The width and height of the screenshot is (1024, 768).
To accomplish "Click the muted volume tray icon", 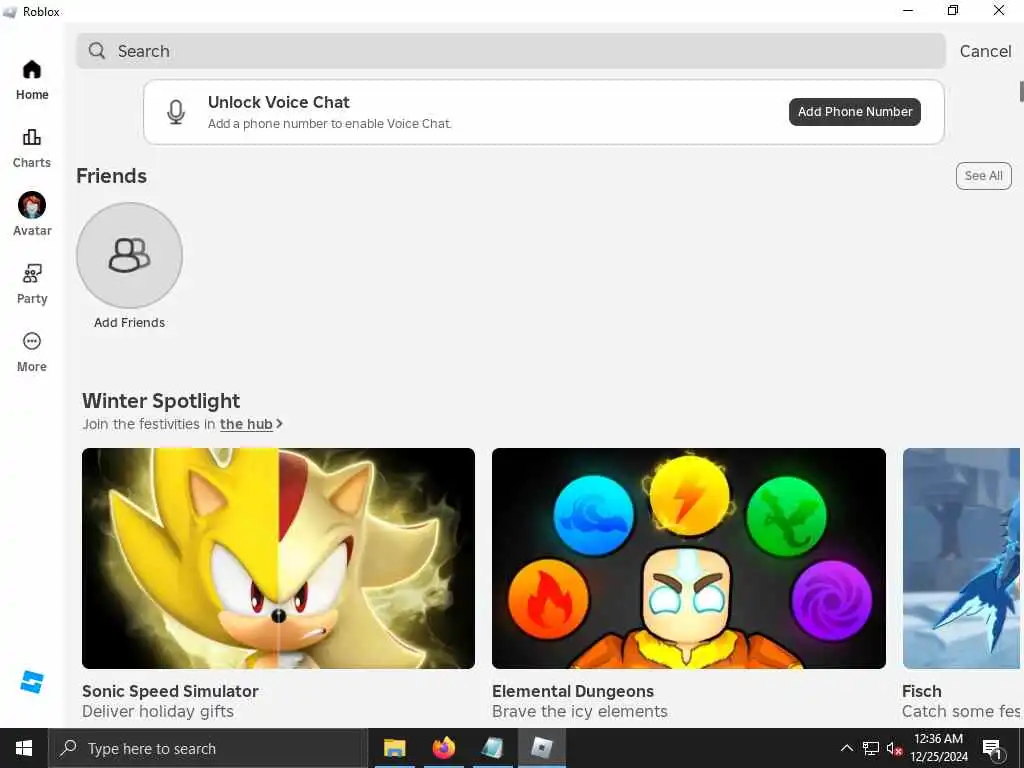I will coord(894,748).
